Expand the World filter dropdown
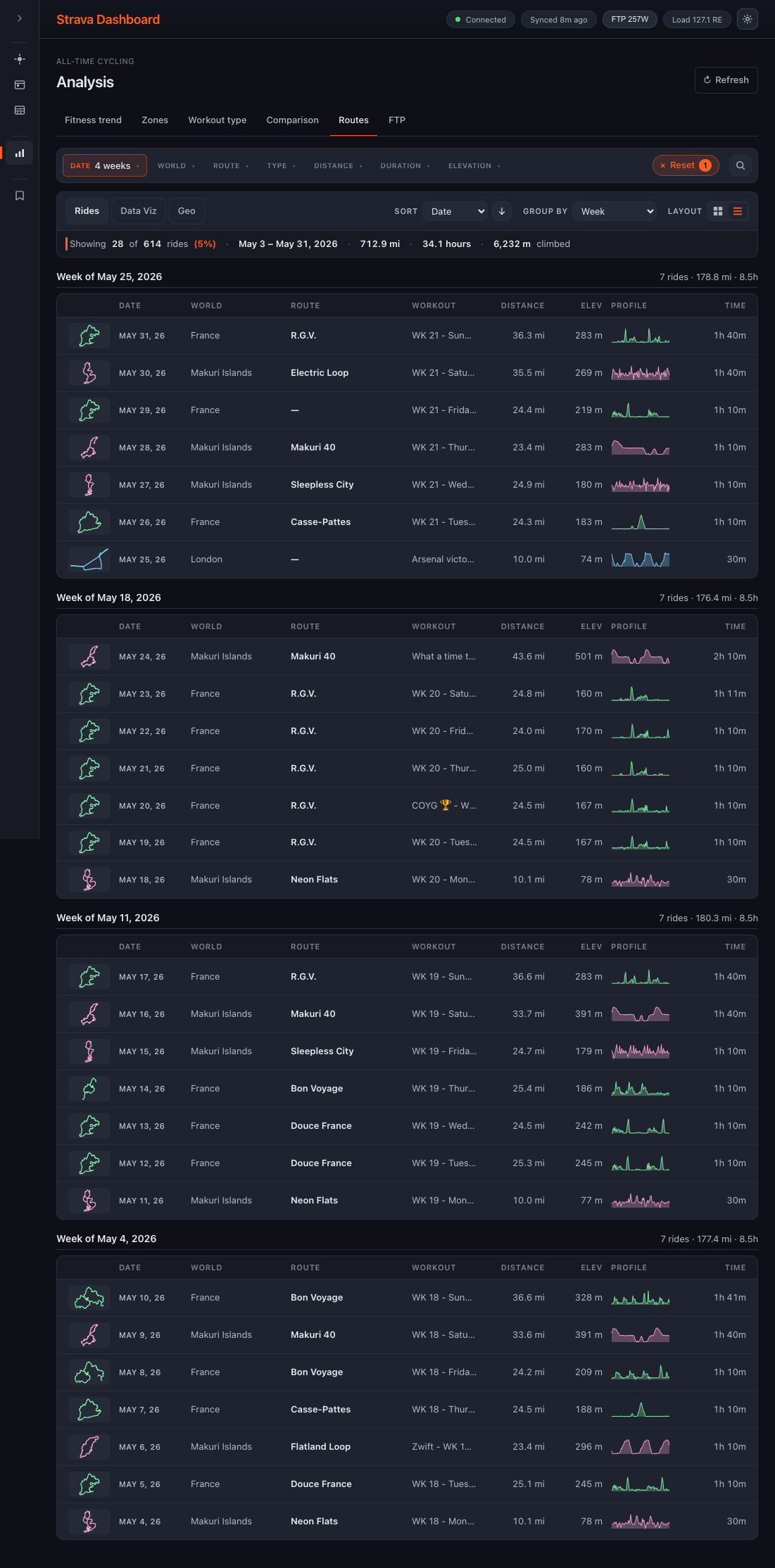The height and width of the screenshot is (1568, 775). click(176, 166)
